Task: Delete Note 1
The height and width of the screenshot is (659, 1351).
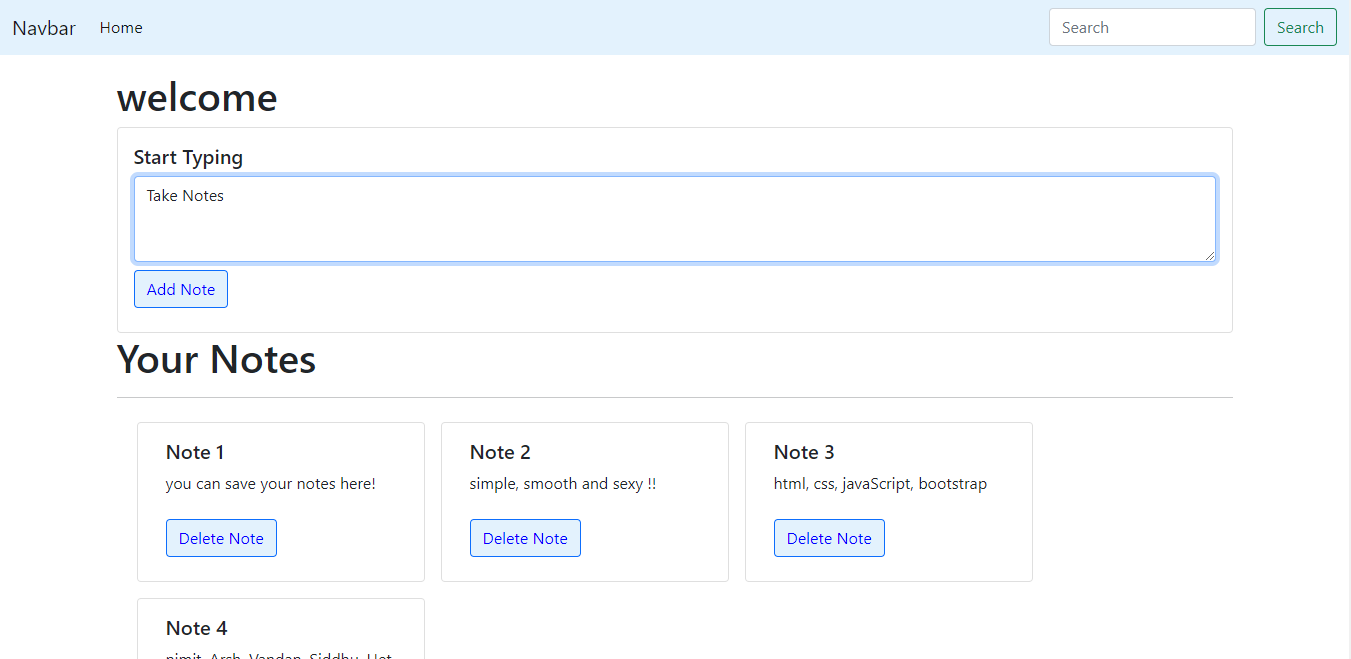Action: (x=221, y=538)
